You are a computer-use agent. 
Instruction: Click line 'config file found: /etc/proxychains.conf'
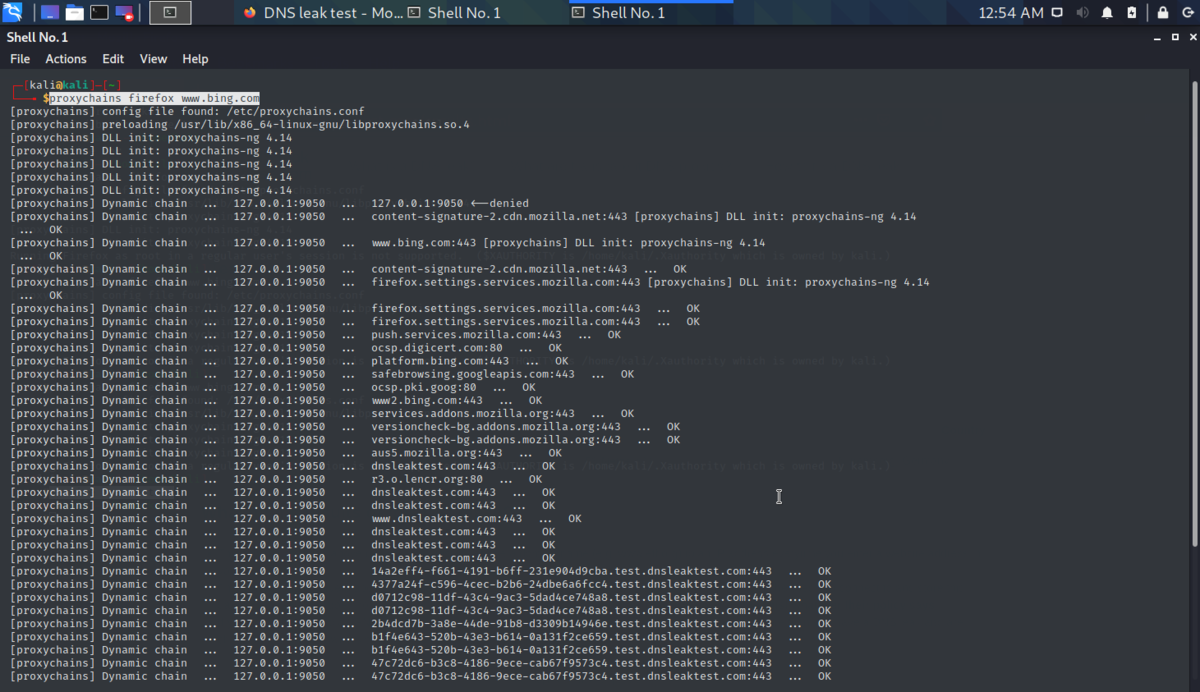pos(233,111)
